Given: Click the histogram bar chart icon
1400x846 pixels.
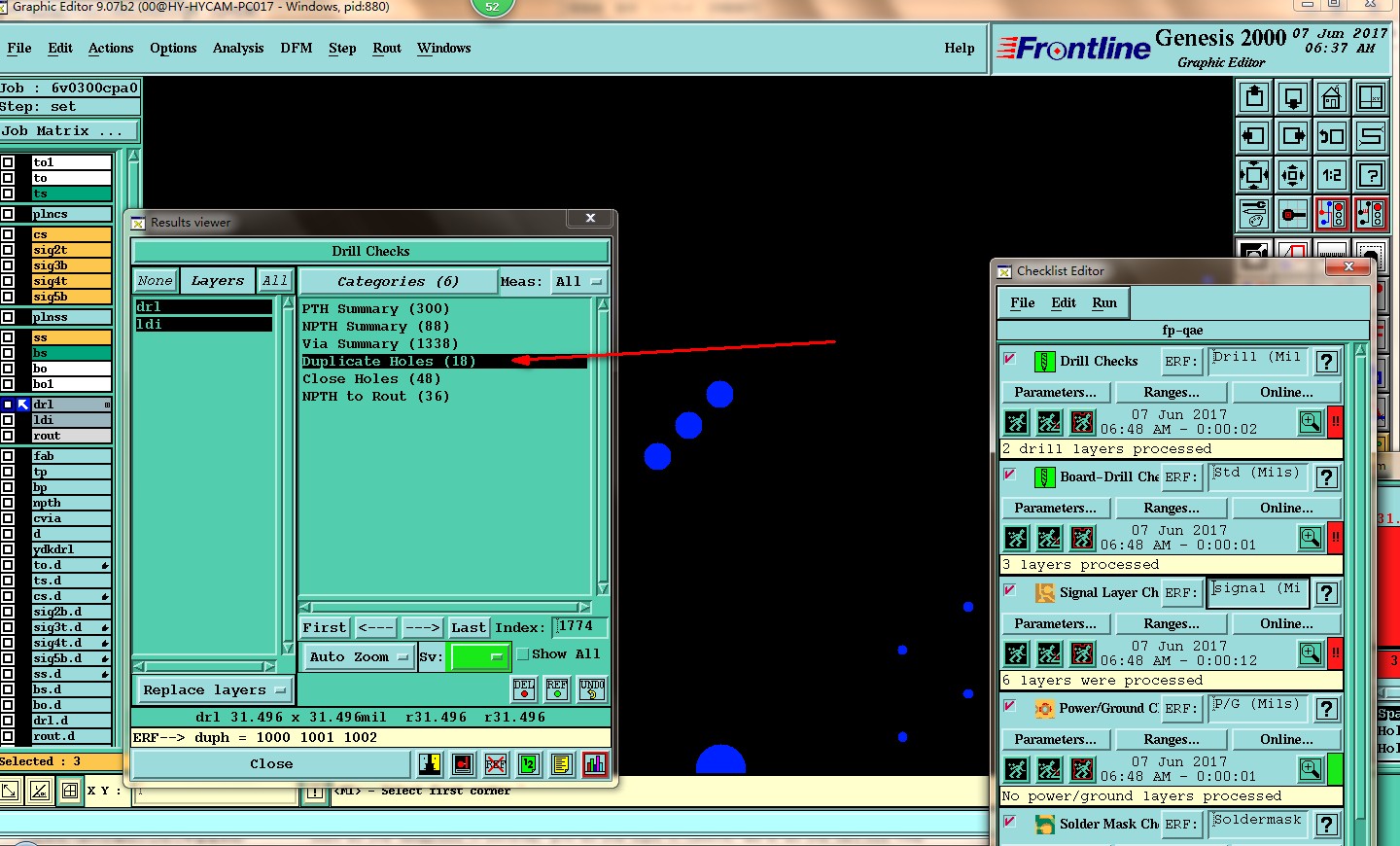Looking at the screenshot, I should (x=595, y=764).
